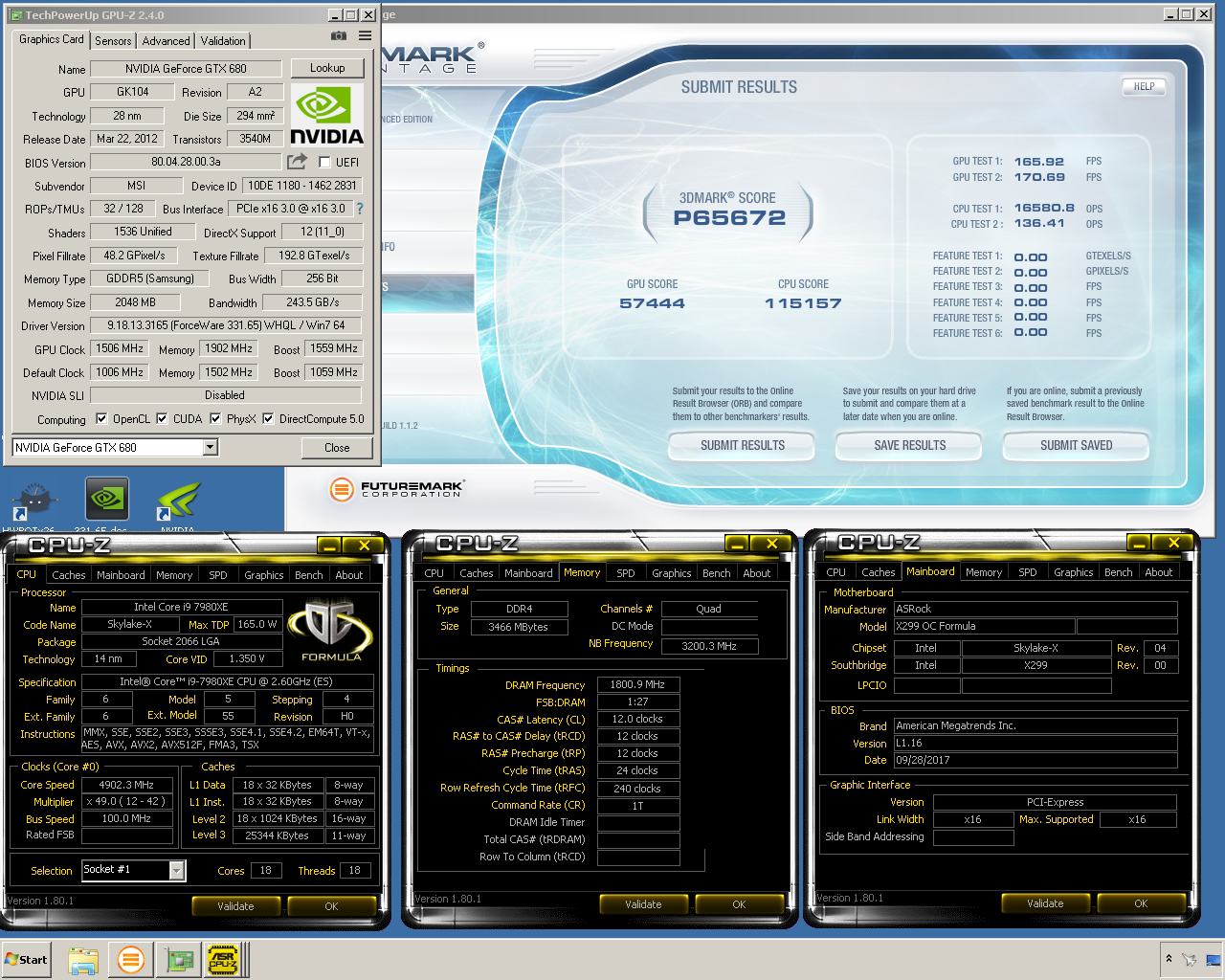
Task: Open the GPU-Z hamburger menu
Action: [365, 35]
